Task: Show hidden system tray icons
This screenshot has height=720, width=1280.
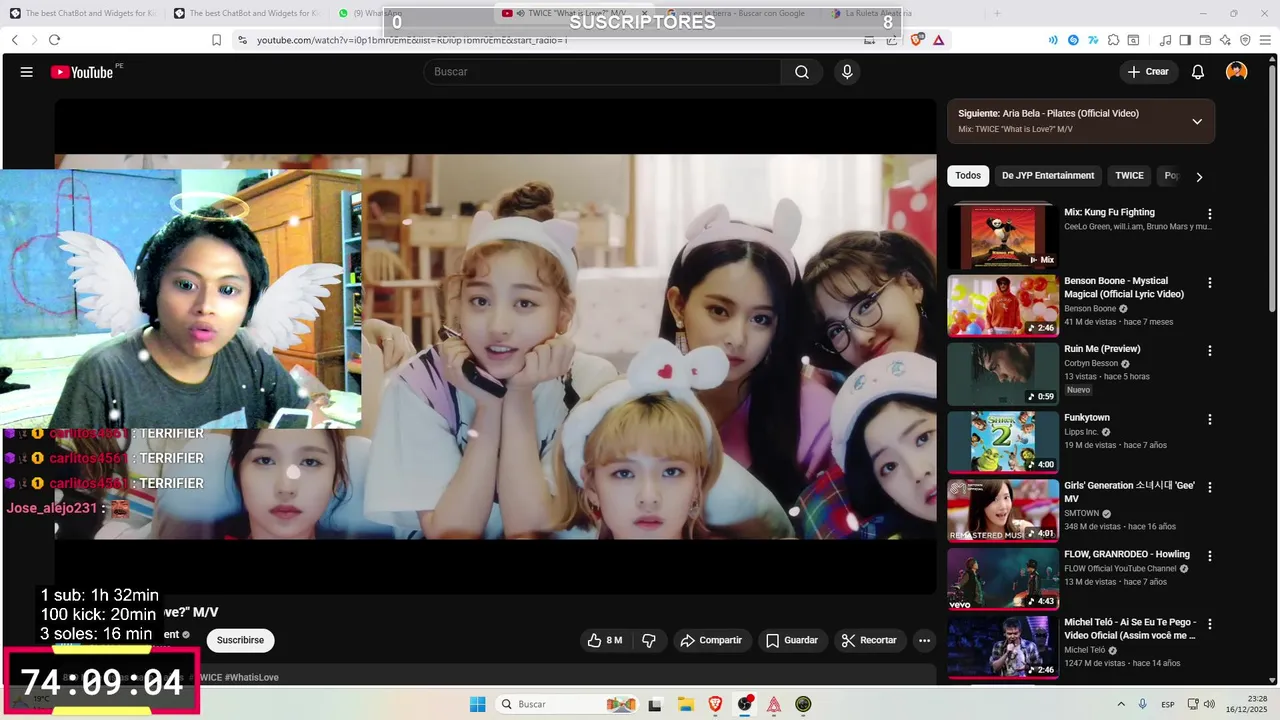Action: [x=1120, y=704]
